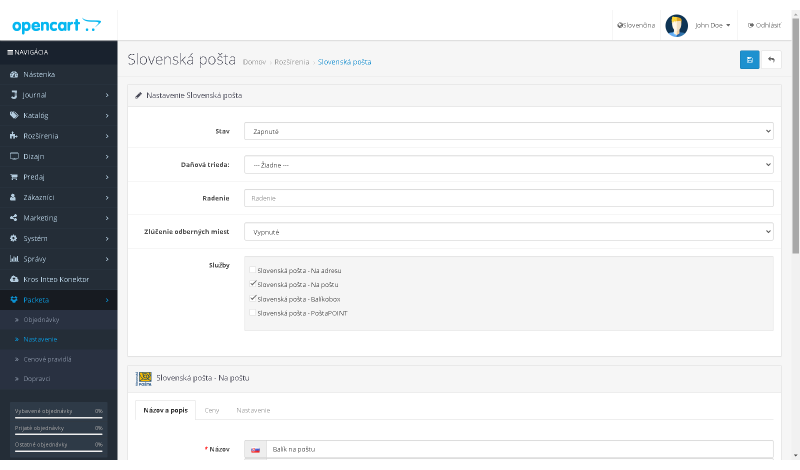Click the back arrow icon button
Screen dimensions: 800x470
coord(771,60)
